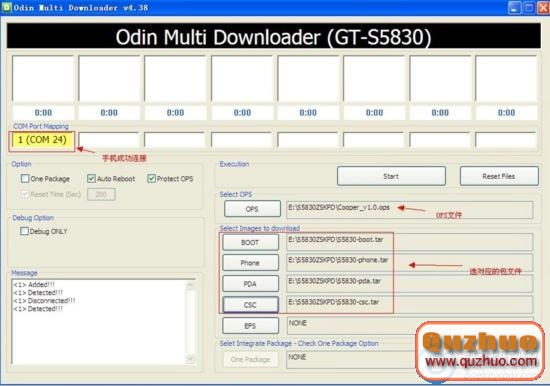The height and width of the screenshot is (386, 550).
Task: Choose a BOOT image file
Action: (250, 242)
